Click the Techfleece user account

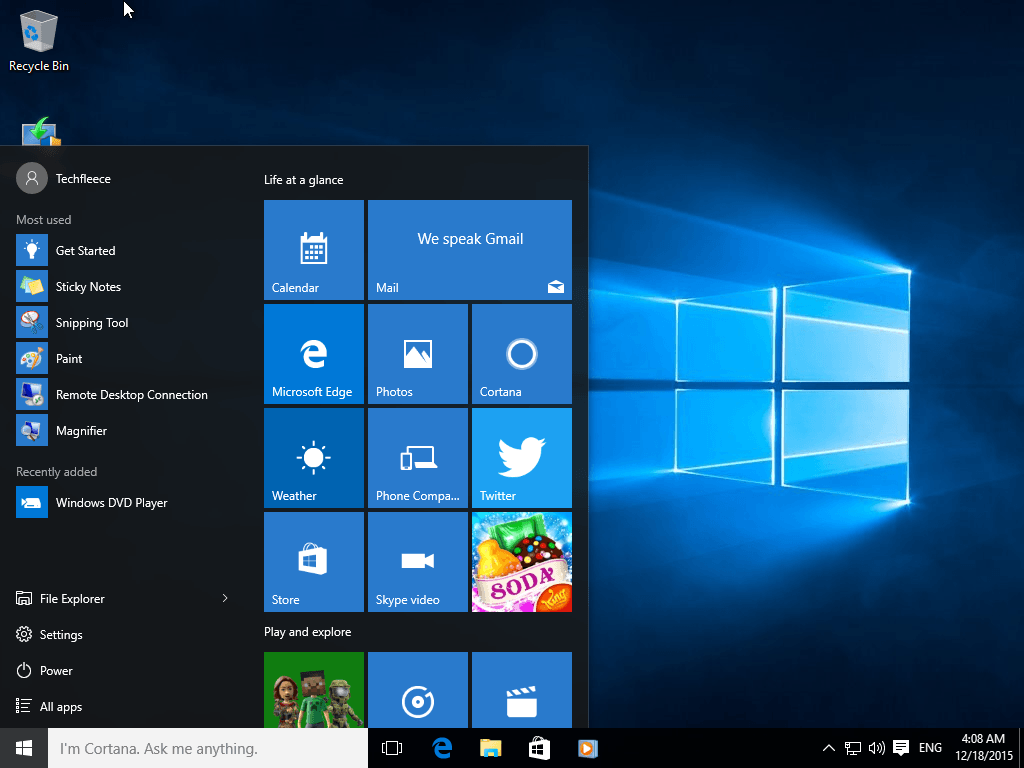[x=63, y=178]
